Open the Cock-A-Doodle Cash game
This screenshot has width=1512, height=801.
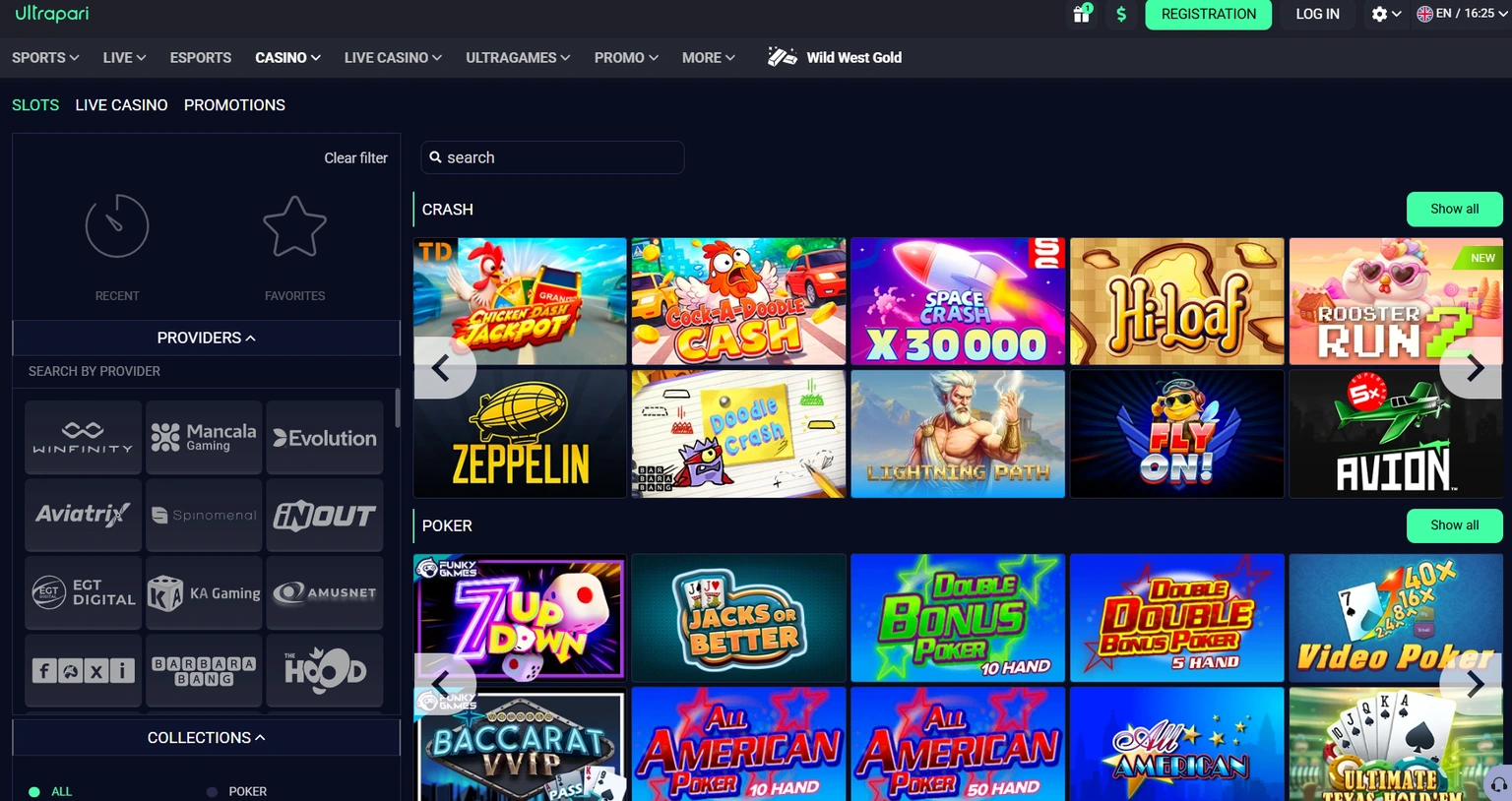coord(738,301)
